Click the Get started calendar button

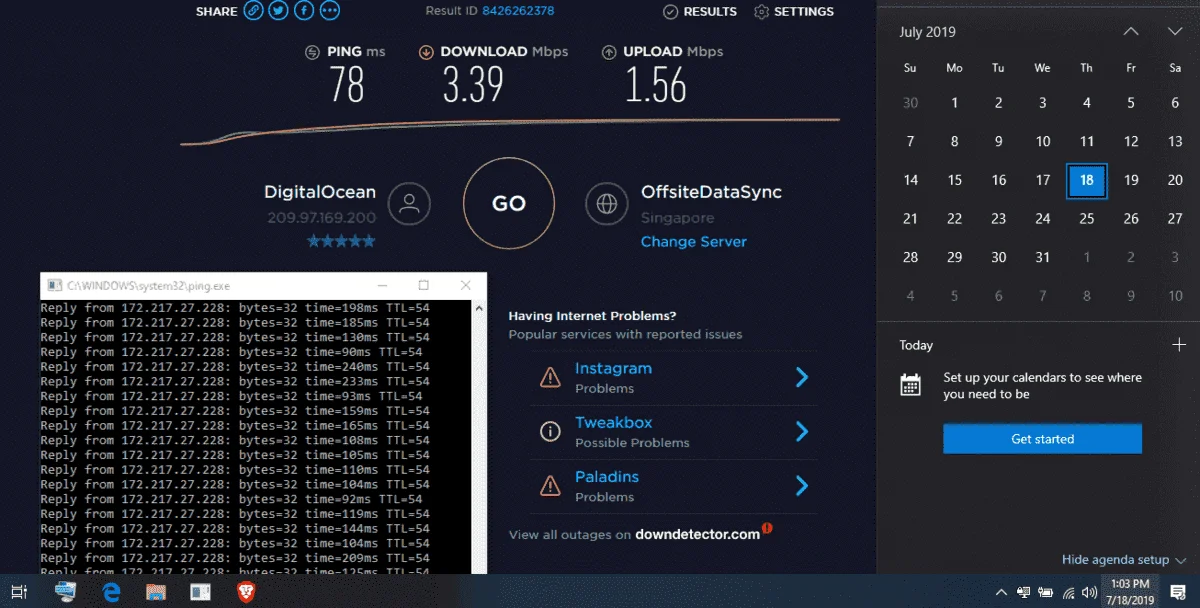click(x=1042, y=439)
